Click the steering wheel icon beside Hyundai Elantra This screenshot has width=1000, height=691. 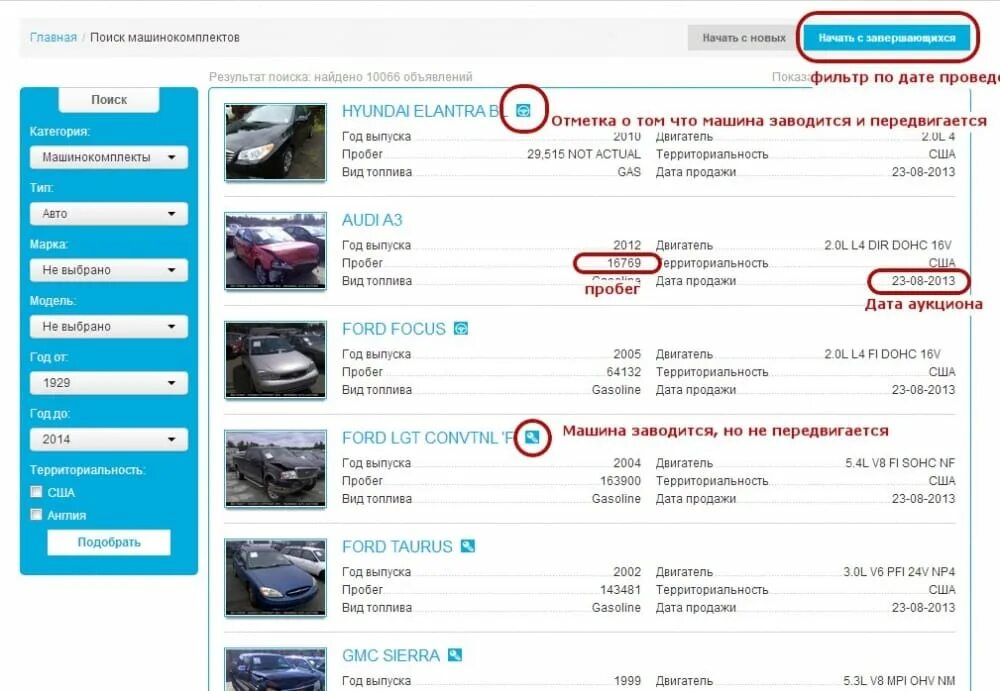[523, 111]
